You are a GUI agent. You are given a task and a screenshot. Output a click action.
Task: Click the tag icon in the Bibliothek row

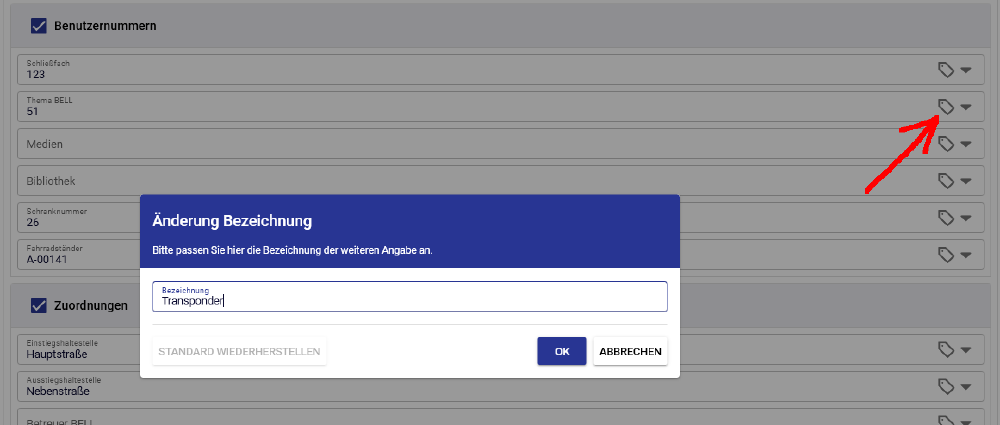[945, 181]
